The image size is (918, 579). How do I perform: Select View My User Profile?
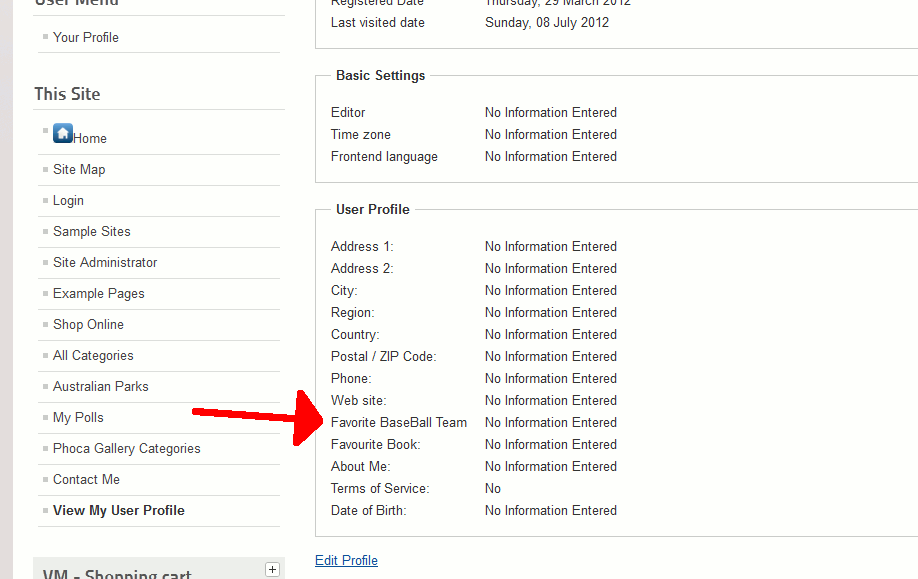tap(118, 511)
